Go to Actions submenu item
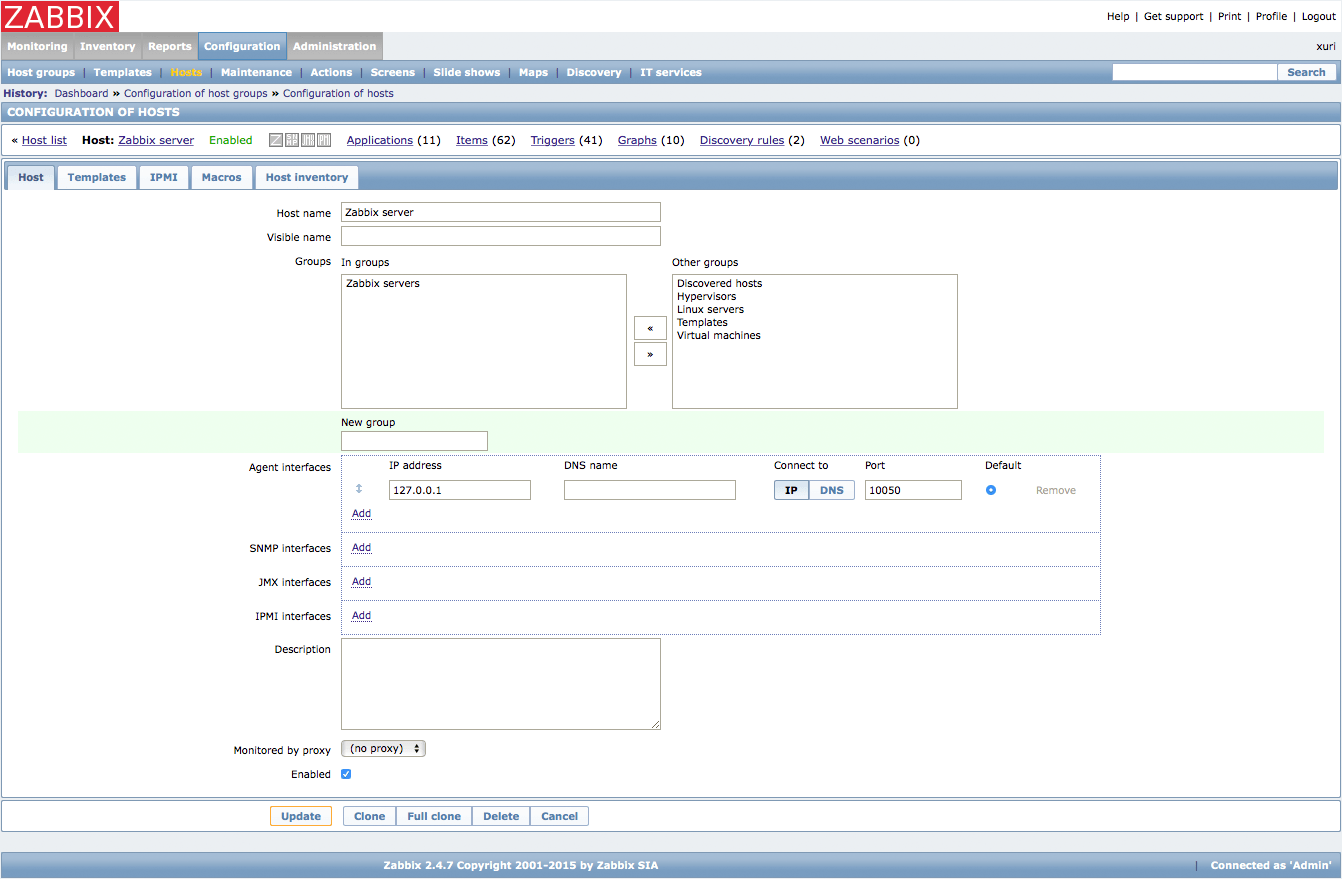This screenshot has height=879, width=1342. pyautogui.click(x=331, y=72)
